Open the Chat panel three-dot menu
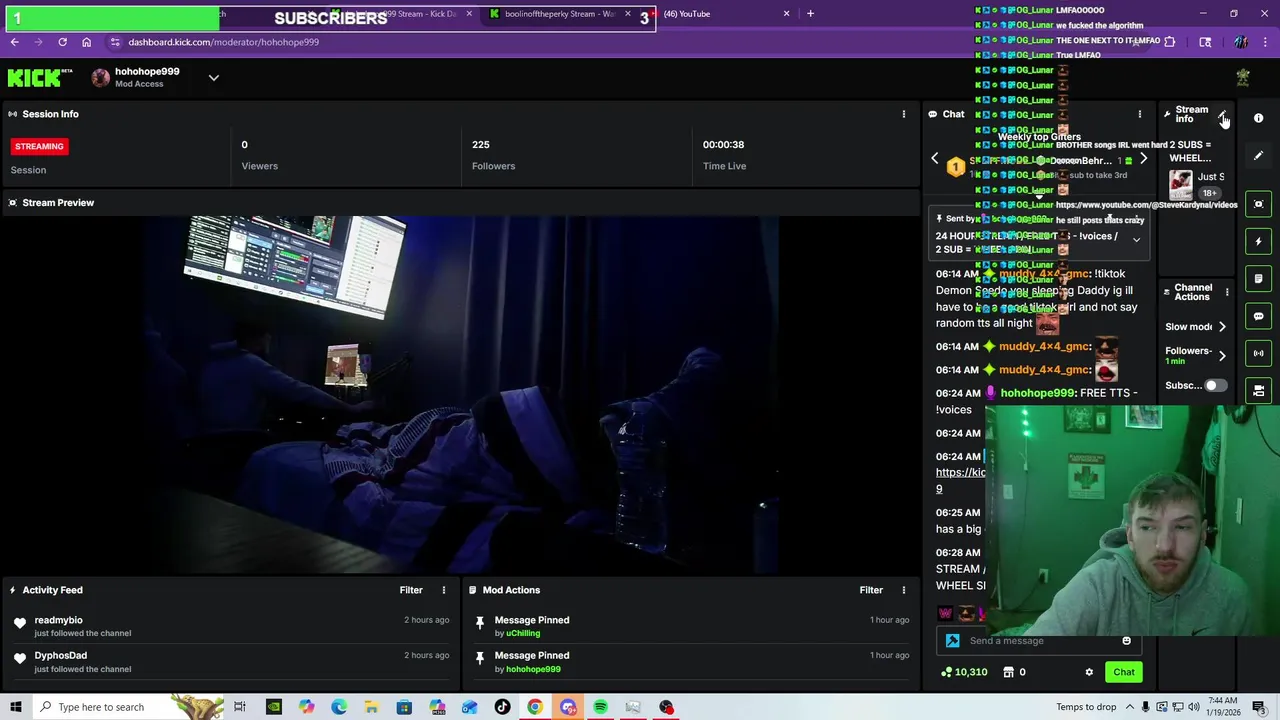The image size is (1280, 720). [1139, 114]
